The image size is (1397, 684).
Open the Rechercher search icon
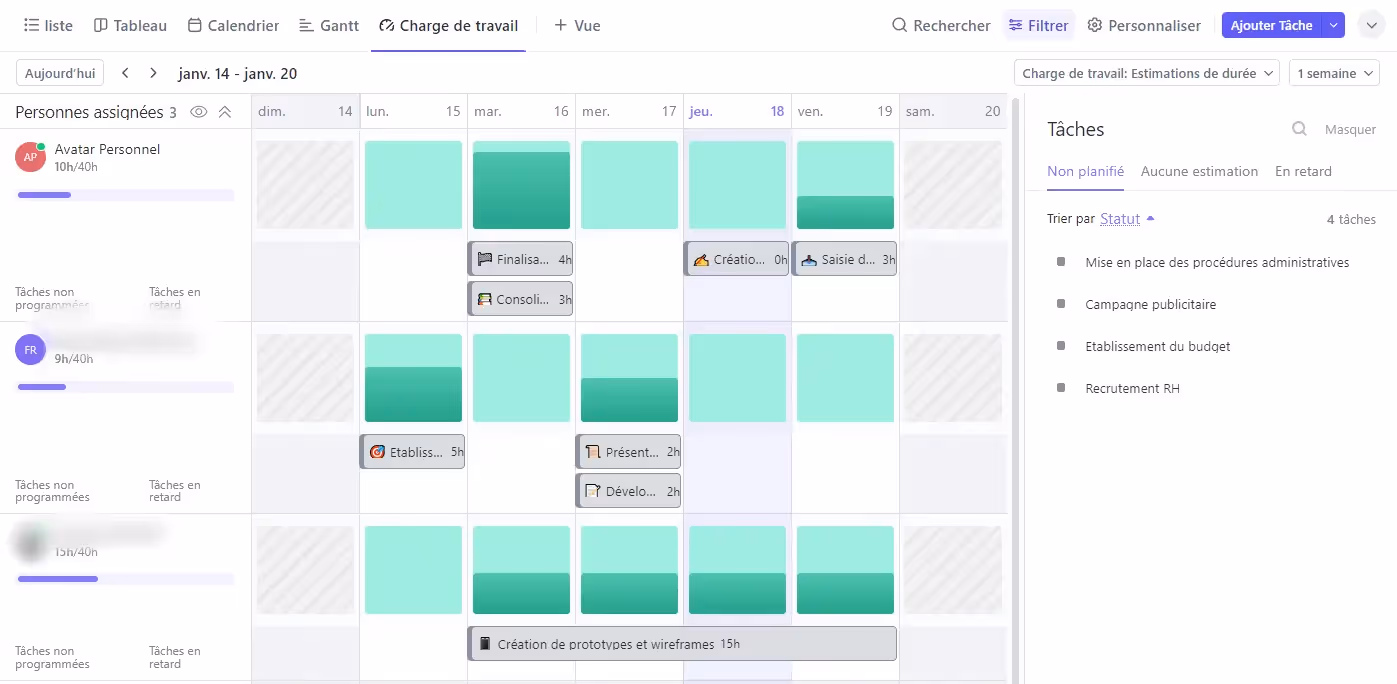[901, 25]
